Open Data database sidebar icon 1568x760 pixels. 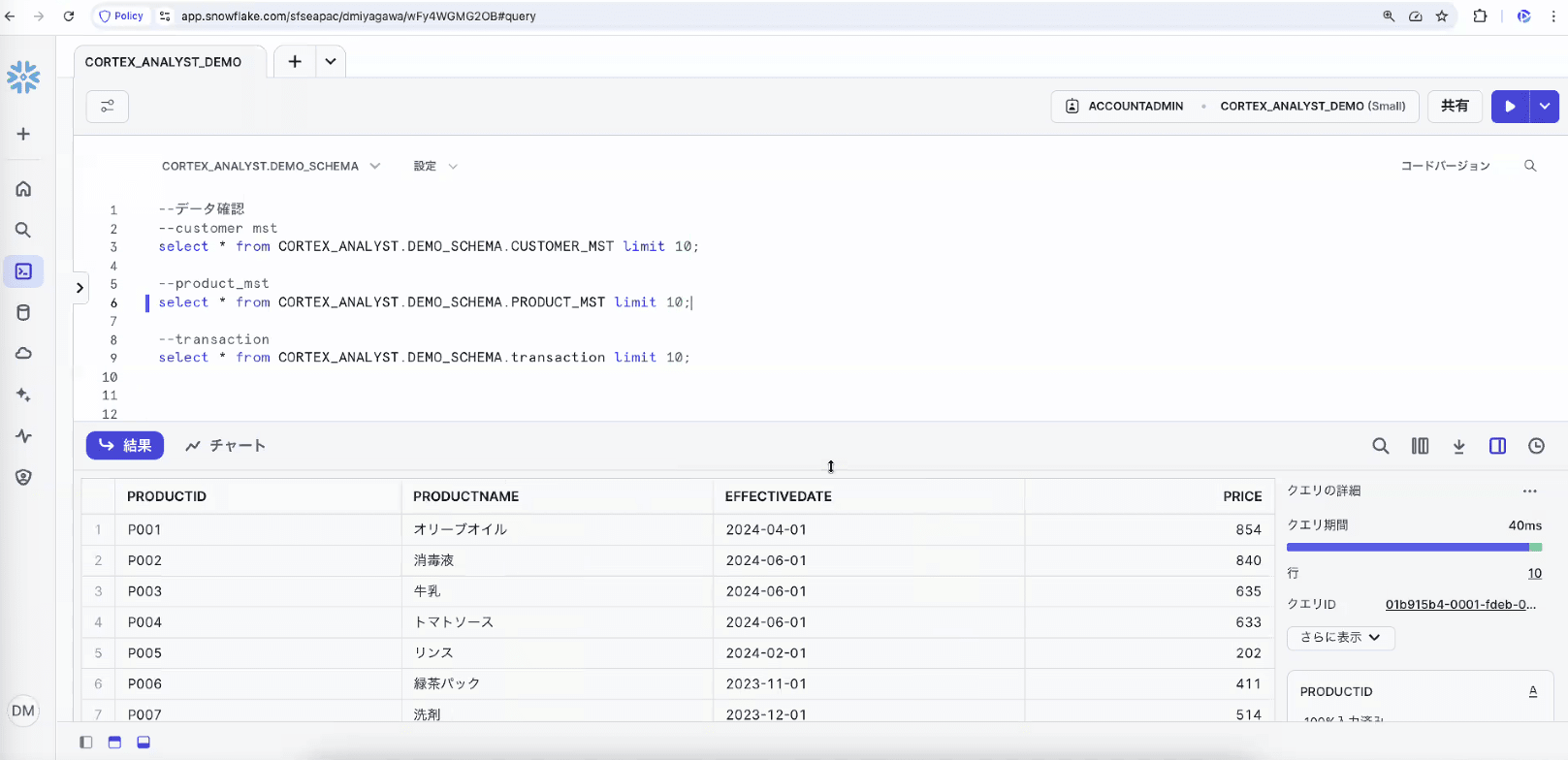coord(23,312)
